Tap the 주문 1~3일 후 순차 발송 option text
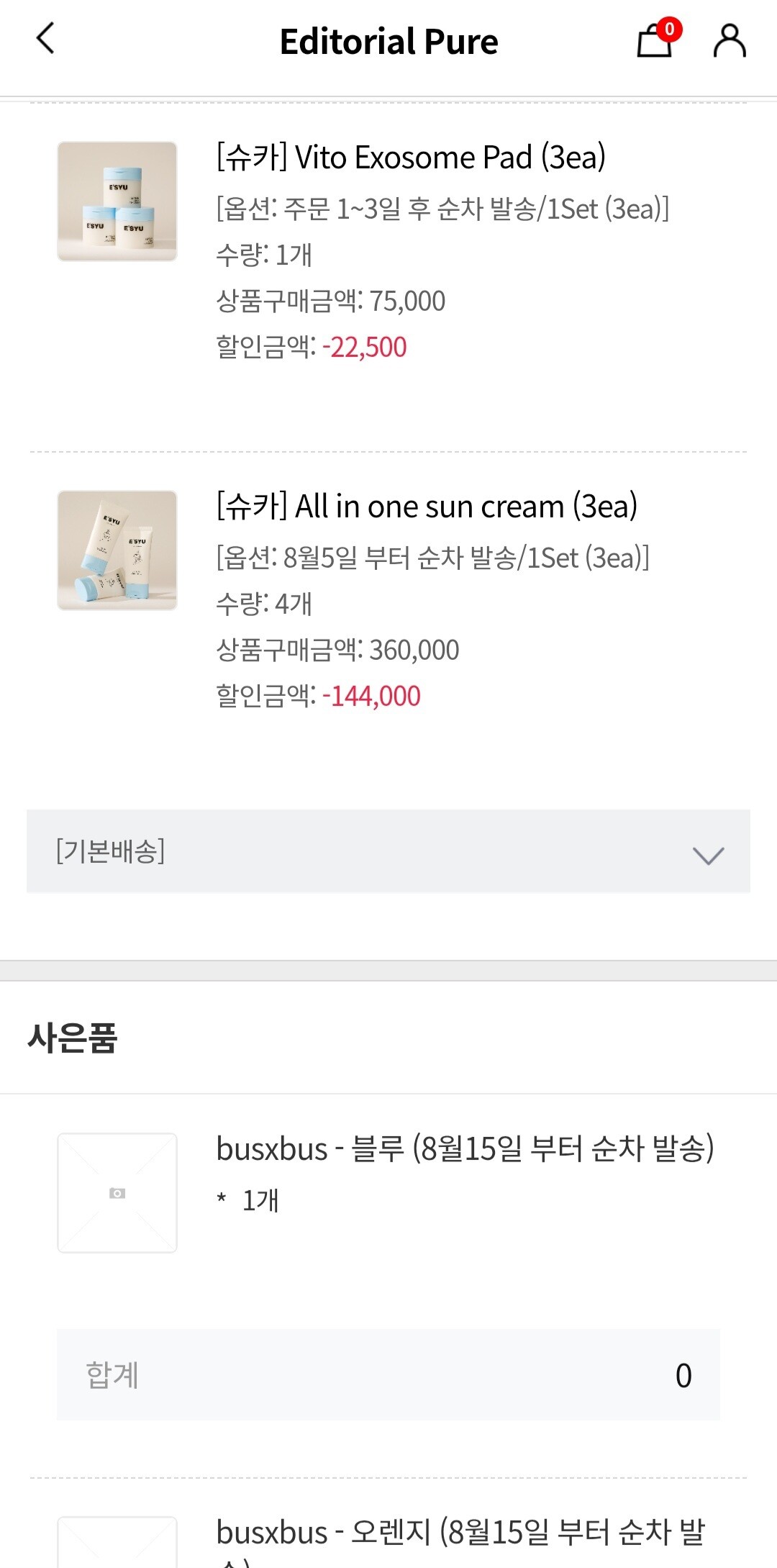Viewport: 777px width, 1568px height. point(442,209)
